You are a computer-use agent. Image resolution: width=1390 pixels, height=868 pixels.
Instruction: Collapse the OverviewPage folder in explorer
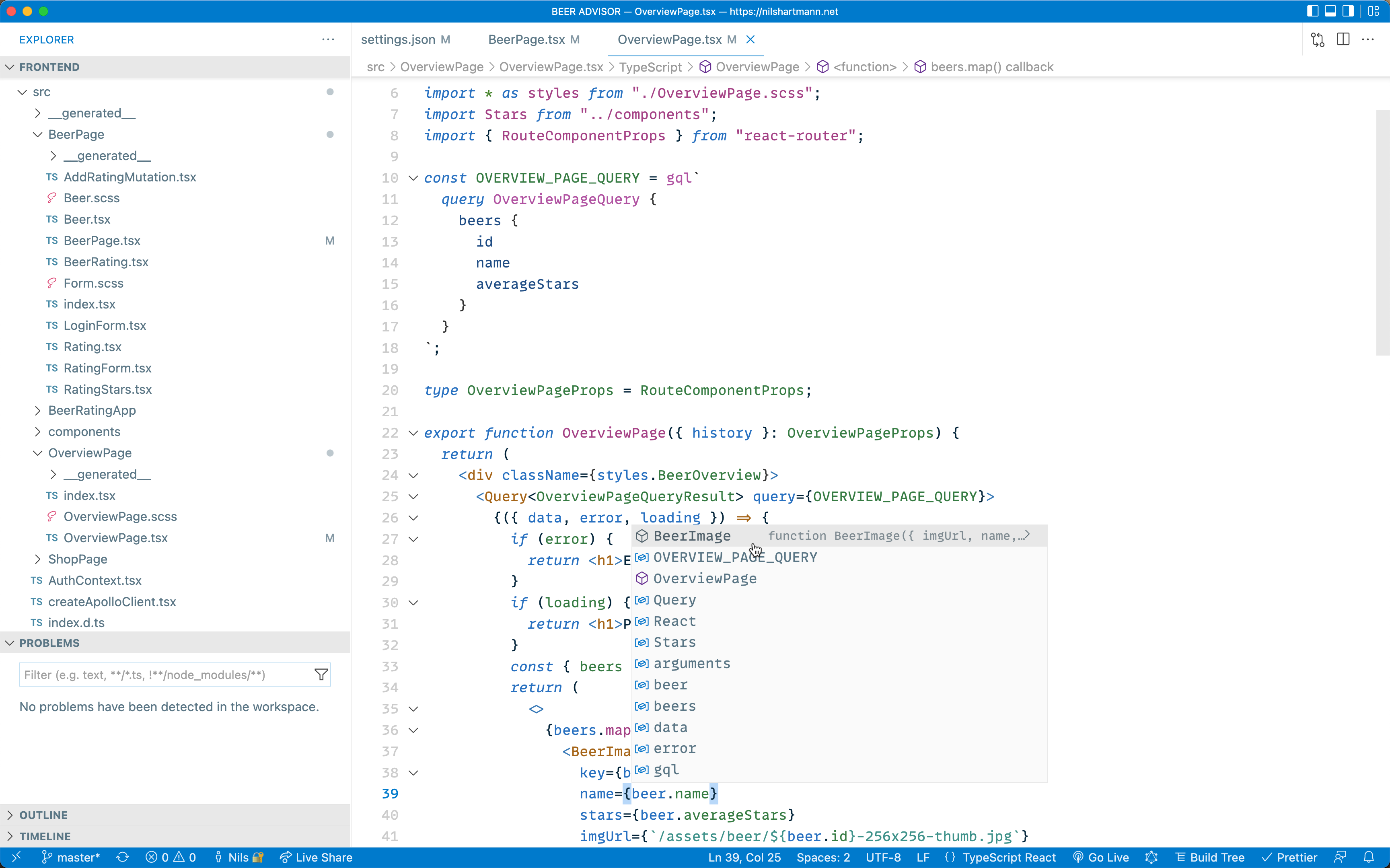tap(90, 453)
